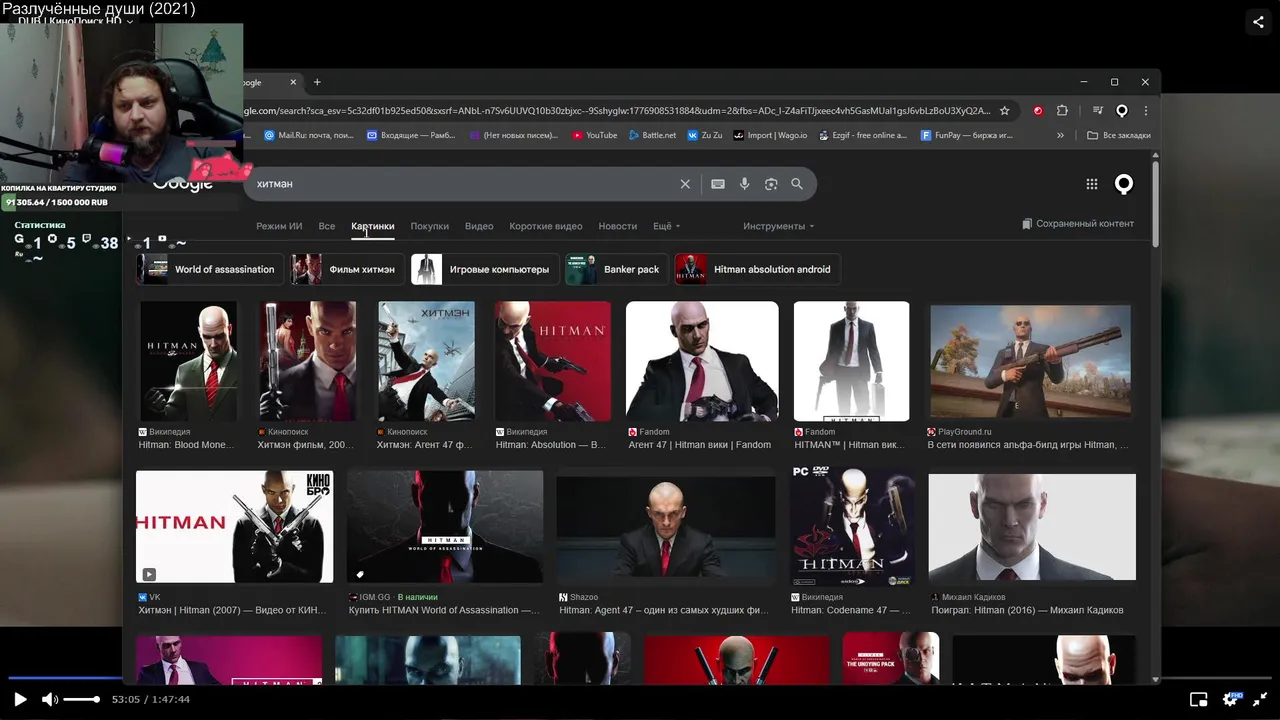Screen dimensions: 1280x720
Task: Open the on-screen keyboard input tool
Action: [717, 184]
